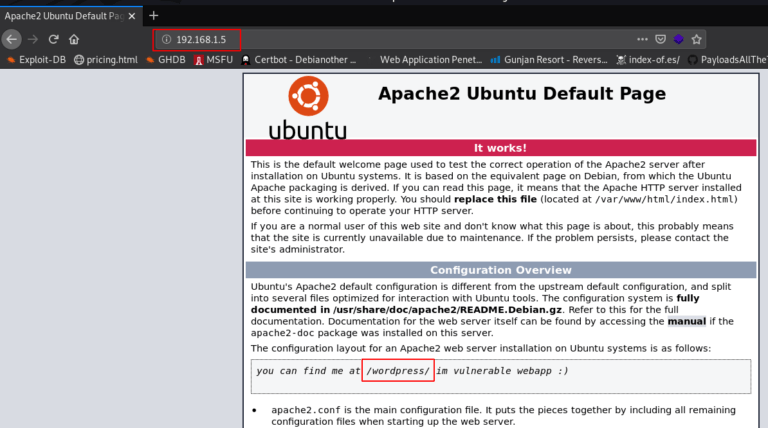Show site information for 192.168.1.5
This screenshot has height=428, width=768.
click(165, 39)
